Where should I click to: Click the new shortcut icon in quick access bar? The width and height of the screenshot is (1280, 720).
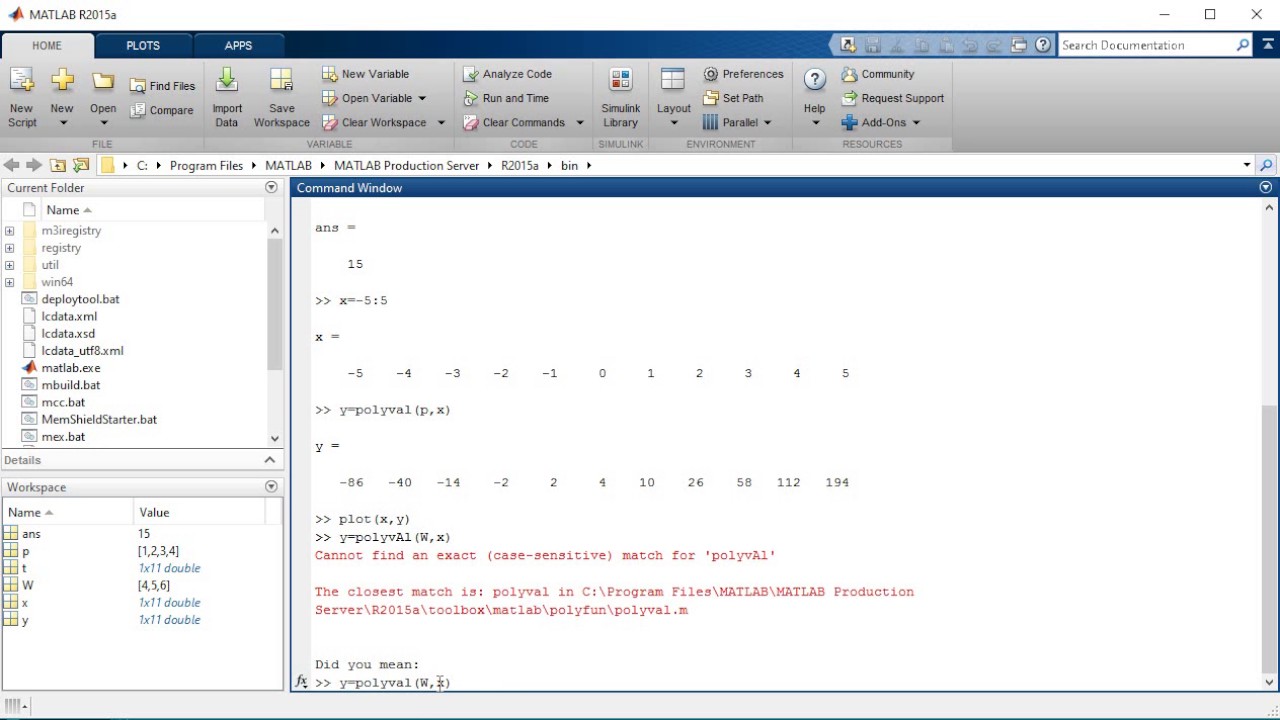click(848, 45)
